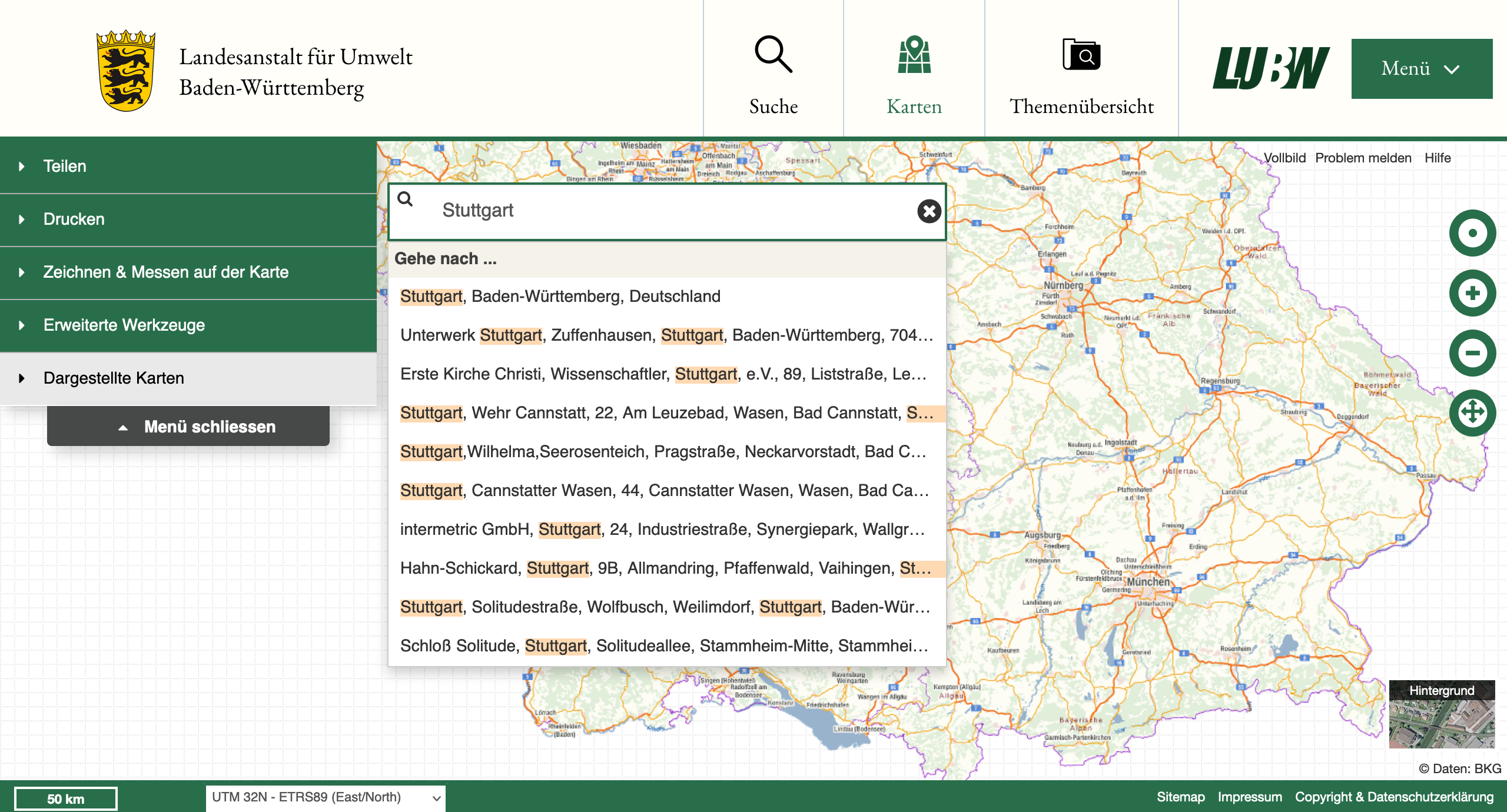Clear the search field with X icon
Viewport: 1507px width, 812px height.
pos(929,211)
